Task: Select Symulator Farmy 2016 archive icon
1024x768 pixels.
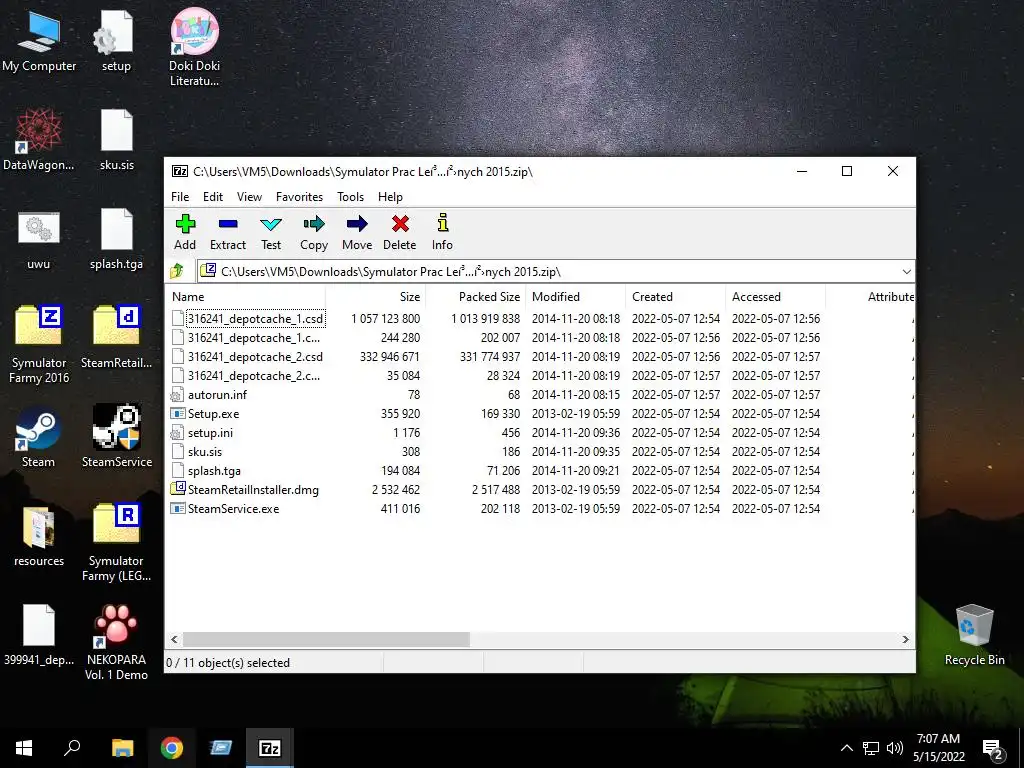Action: pyautogui.click(x=39, y=344)
